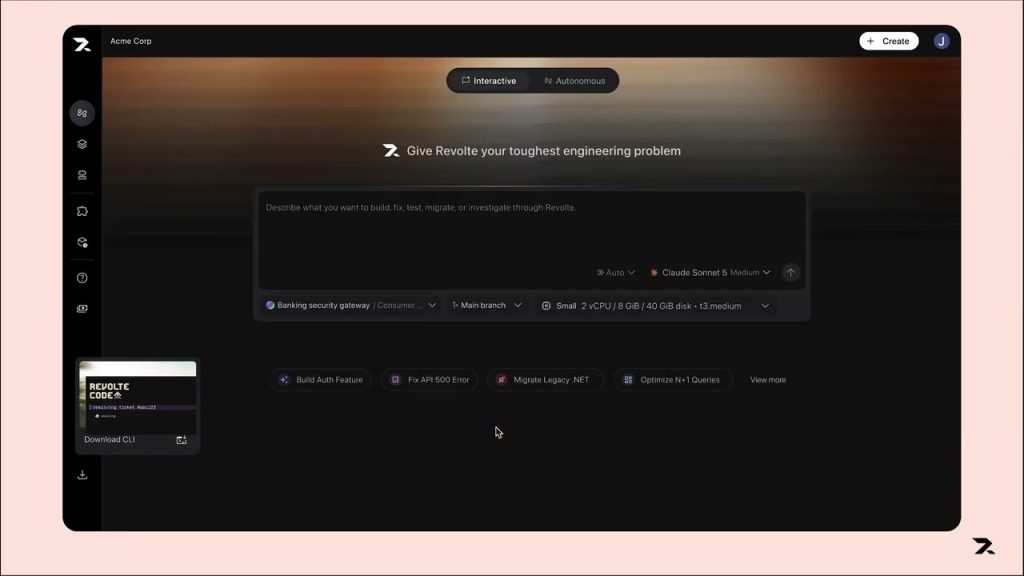Switch to Autonomous mode

point(574,81)
